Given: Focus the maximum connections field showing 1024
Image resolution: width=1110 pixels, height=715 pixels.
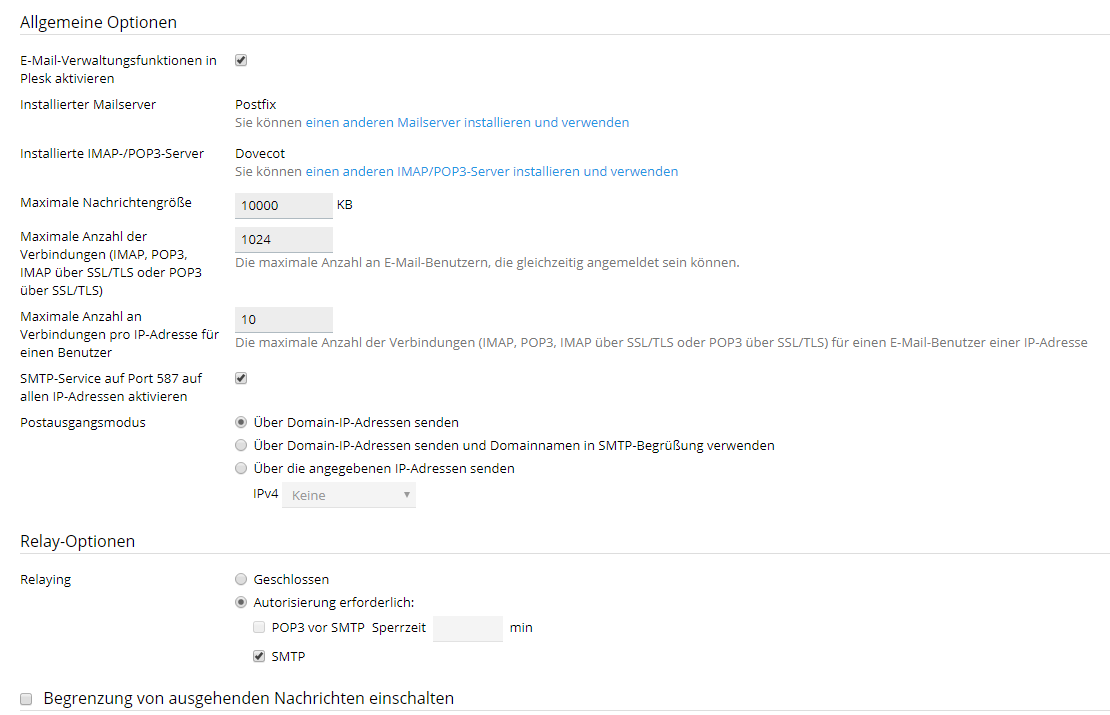Looking at the screenshot, I should (x=283, y=240).
